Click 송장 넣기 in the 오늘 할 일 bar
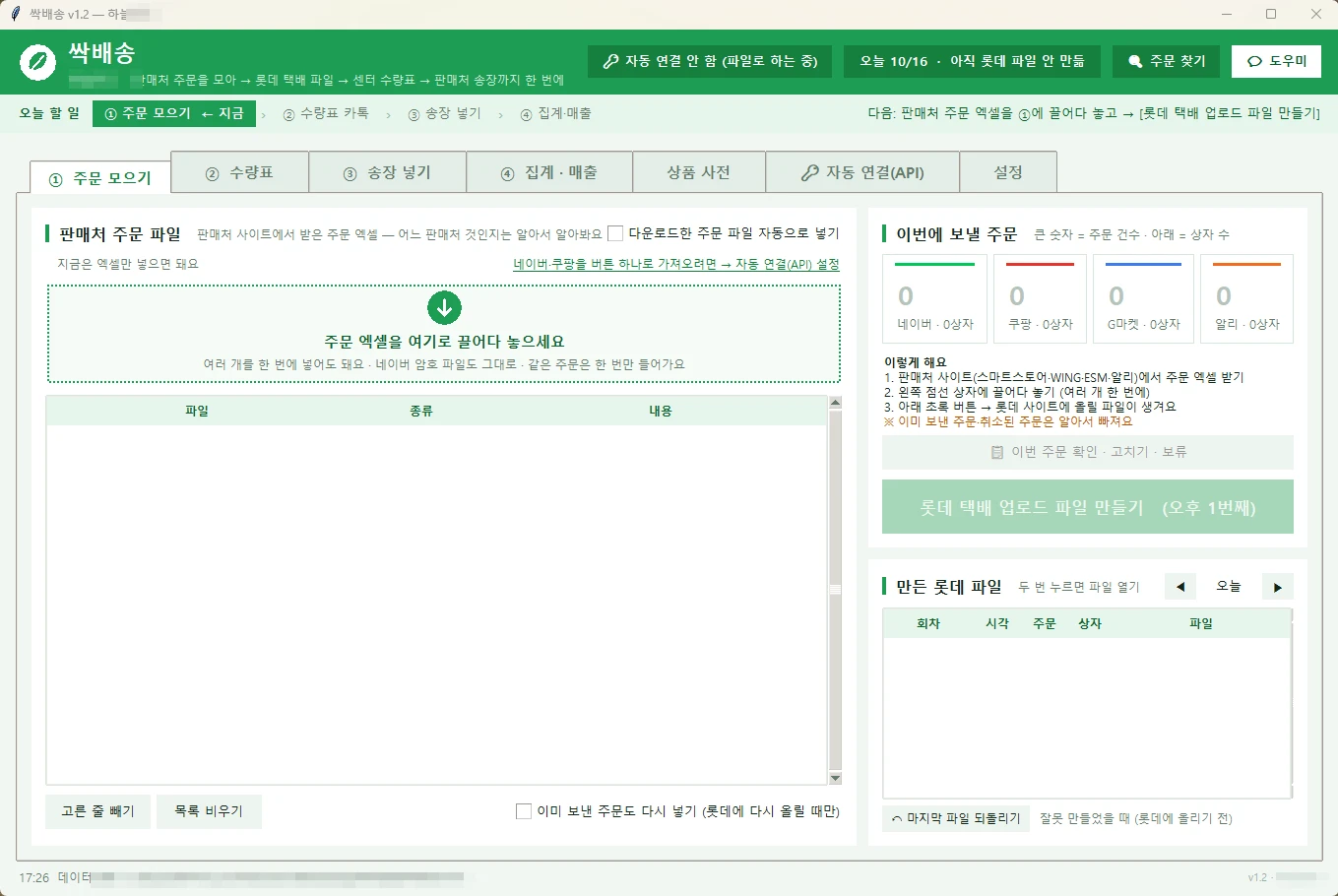 pos(444,114)
